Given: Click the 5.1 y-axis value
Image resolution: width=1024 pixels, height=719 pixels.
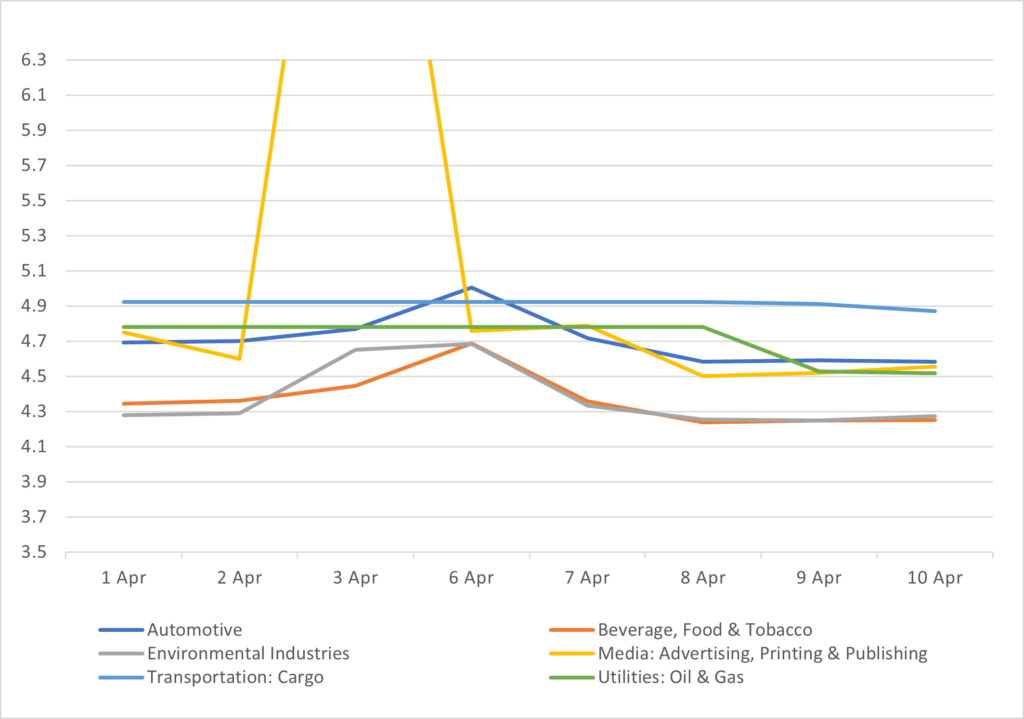Looking at the screenshot, I should tap(33, 271).
